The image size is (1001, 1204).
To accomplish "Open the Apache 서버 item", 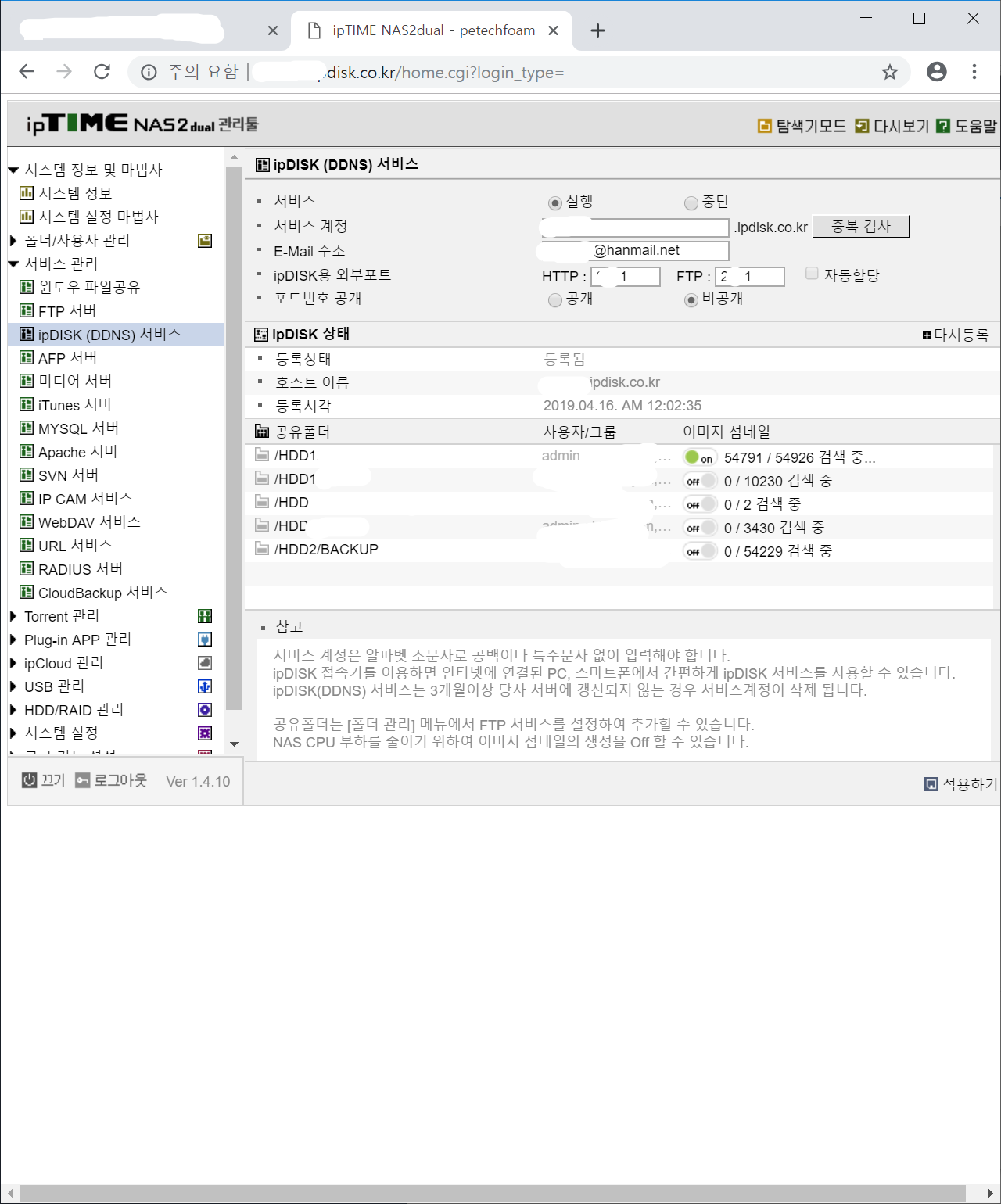I will 77,452.
